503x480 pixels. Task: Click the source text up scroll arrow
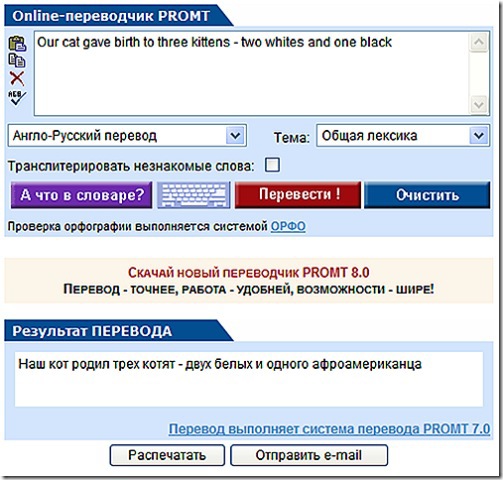pyautogui.click(x=479, y=42)
